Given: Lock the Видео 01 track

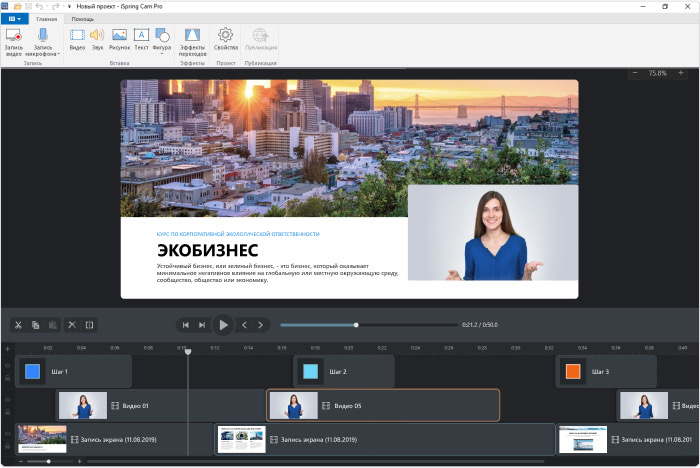Looking at the screenshot, I should [8, 412].
